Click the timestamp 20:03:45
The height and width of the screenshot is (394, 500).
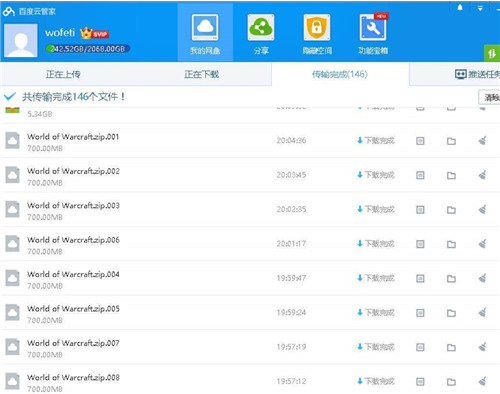[291, 175]
